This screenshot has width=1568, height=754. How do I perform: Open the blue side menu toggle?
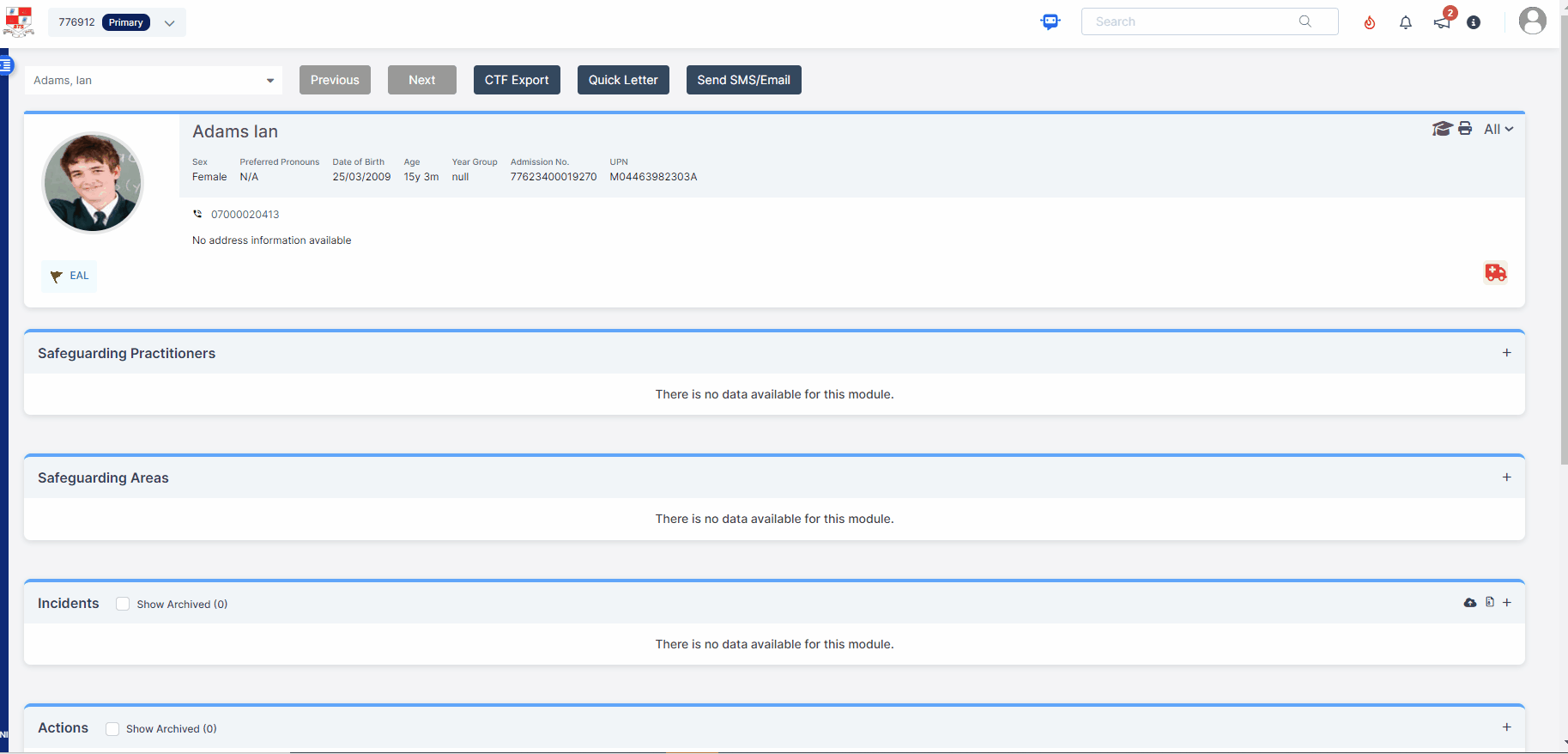6,65
